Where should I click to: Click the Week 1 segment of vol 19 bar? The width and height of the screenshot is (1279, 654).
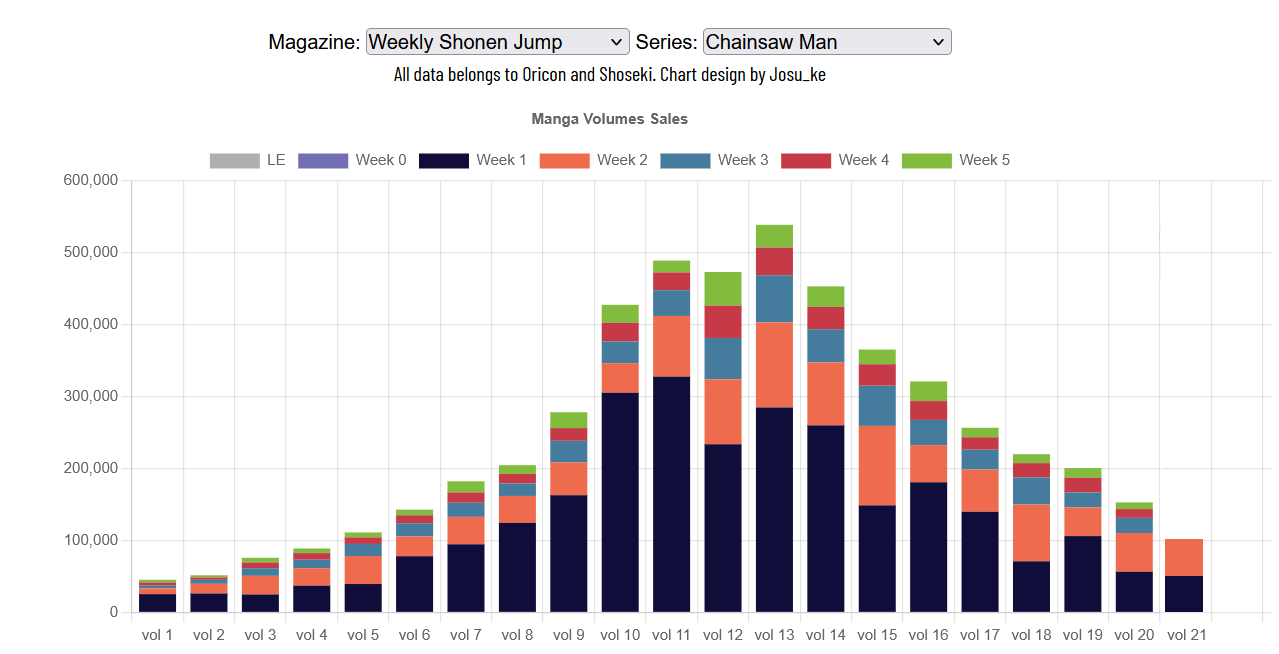point(1082,574)
